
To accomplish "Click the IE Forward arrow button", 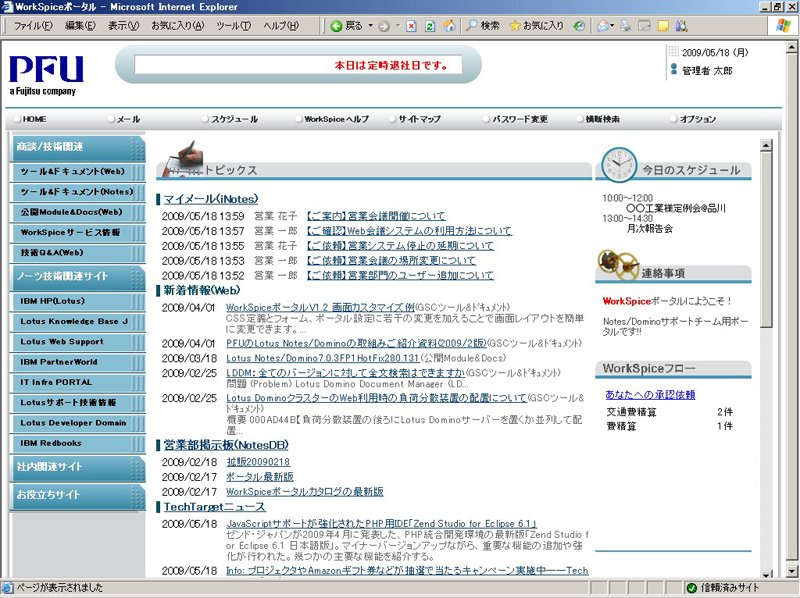I will (x=384, y=26).
